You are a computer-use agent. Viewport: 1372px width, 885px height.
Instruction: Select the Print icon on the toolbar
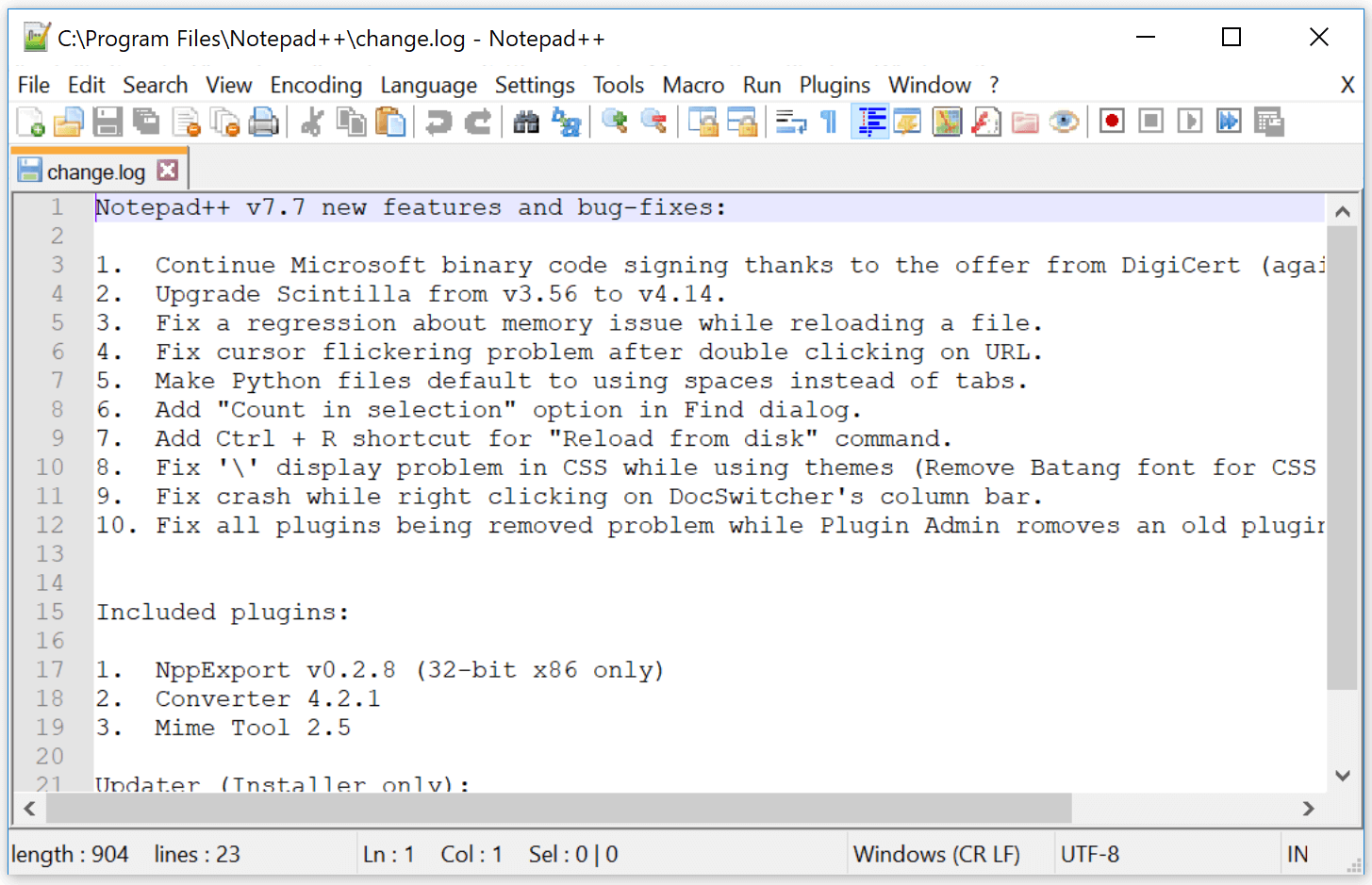tap(265, 121)
